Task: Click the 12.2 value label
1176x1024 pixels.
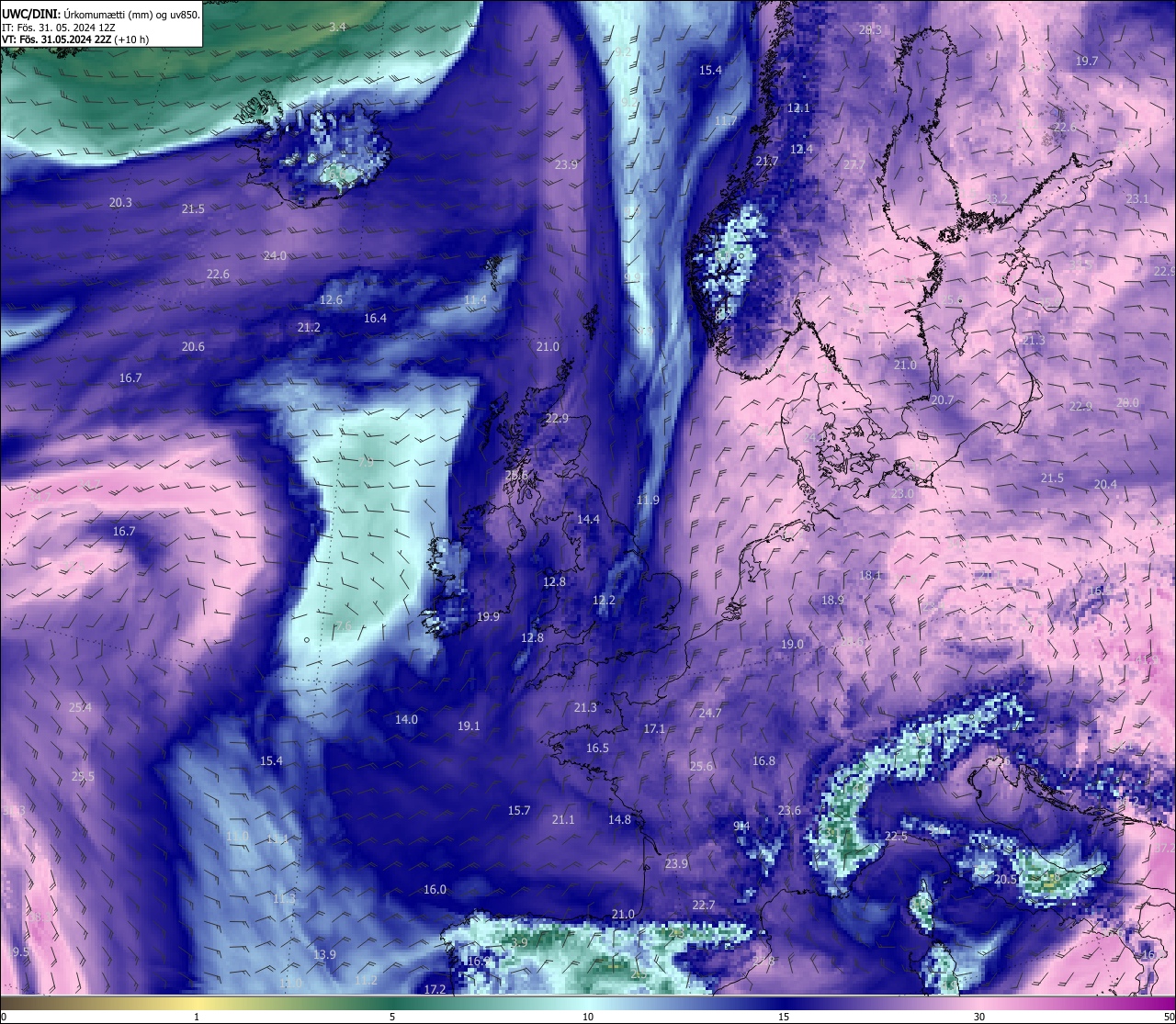Action: coord(604,601)
